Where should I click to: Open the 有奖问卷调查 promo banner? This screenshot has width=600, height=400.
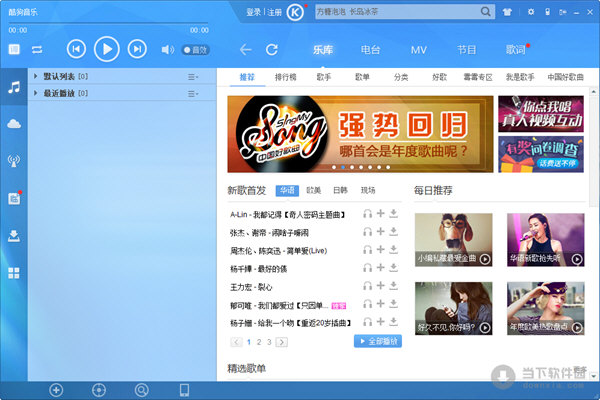coord(541,154)
